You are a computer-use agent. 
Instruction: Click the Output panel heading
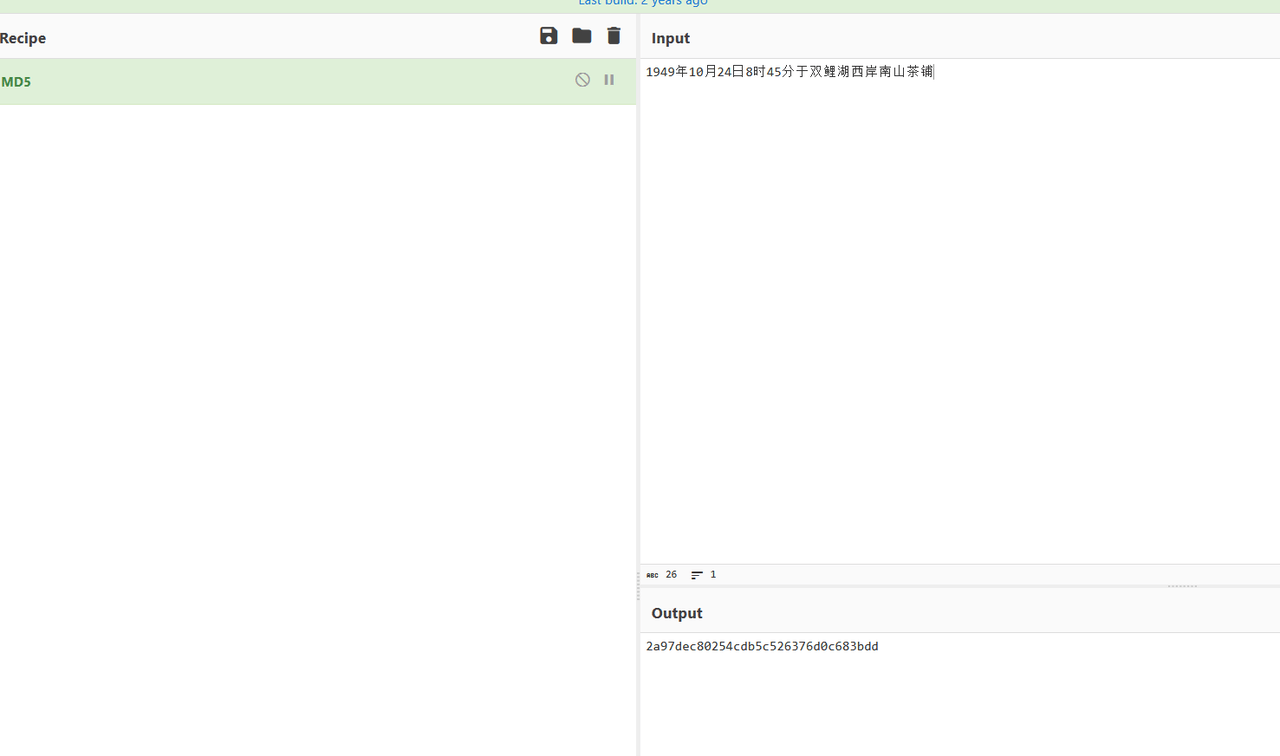(677, 613)
